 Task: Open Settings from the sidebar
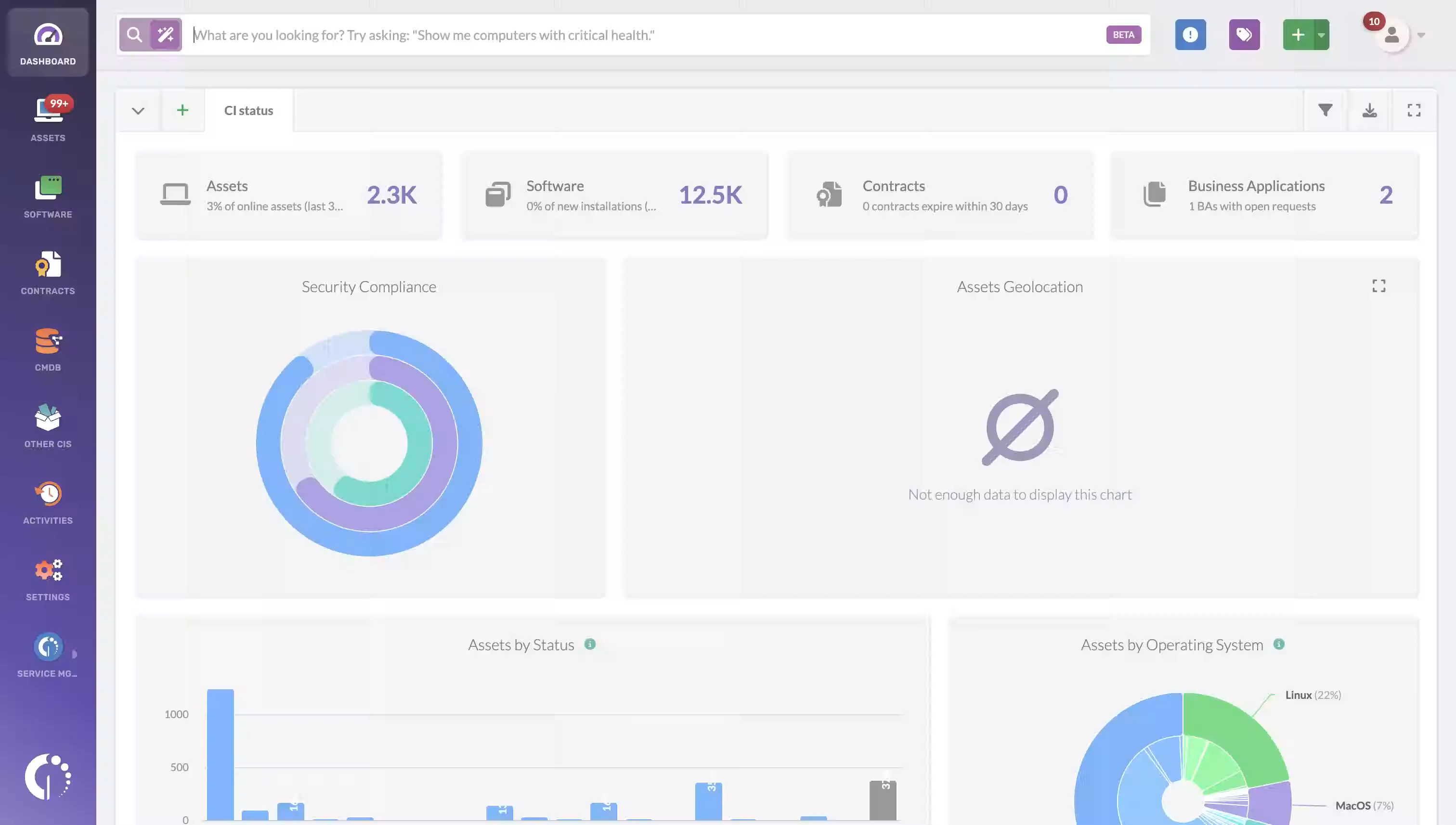click(48, 577)
